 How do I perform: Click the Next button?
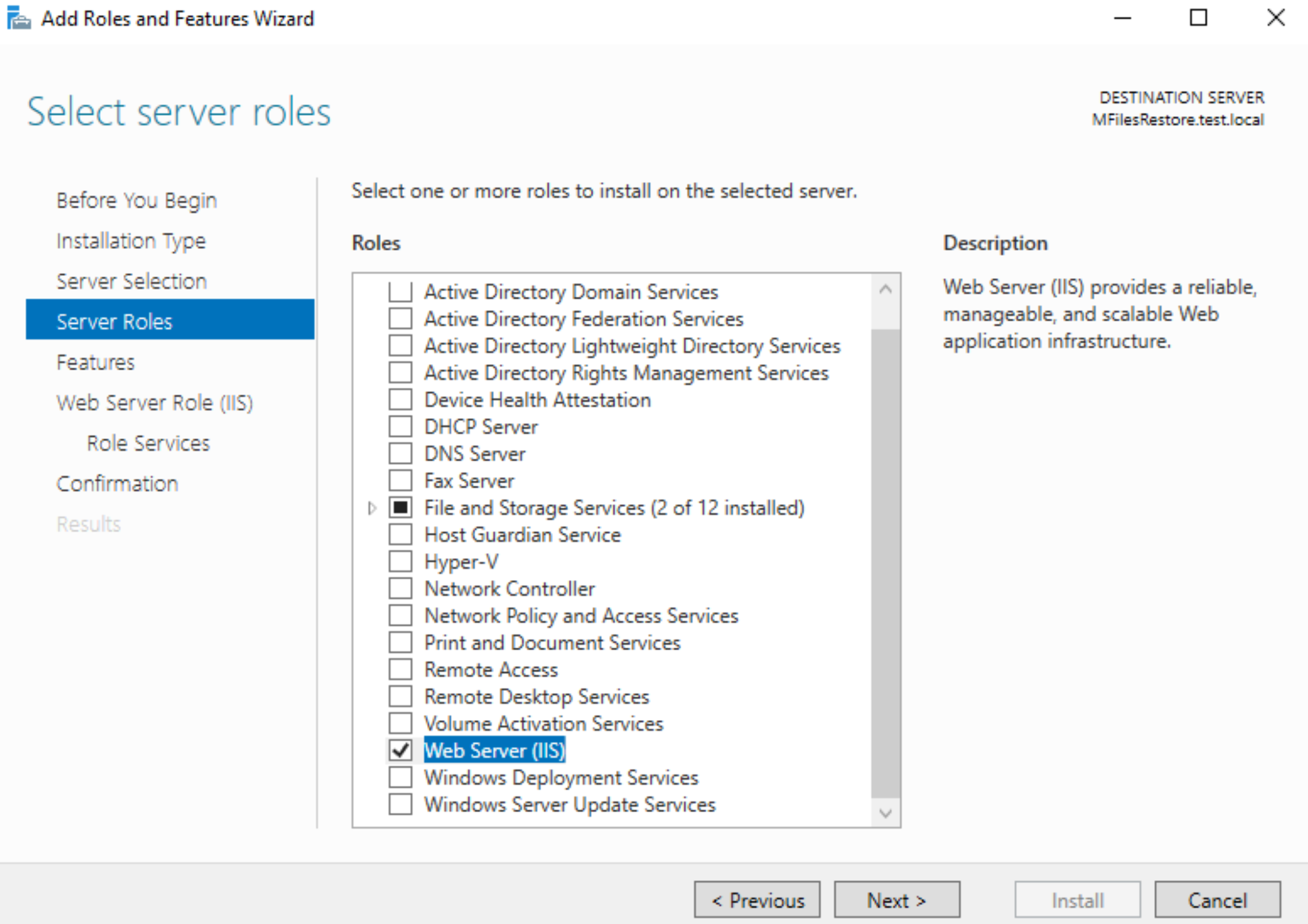tap(897, 899)
